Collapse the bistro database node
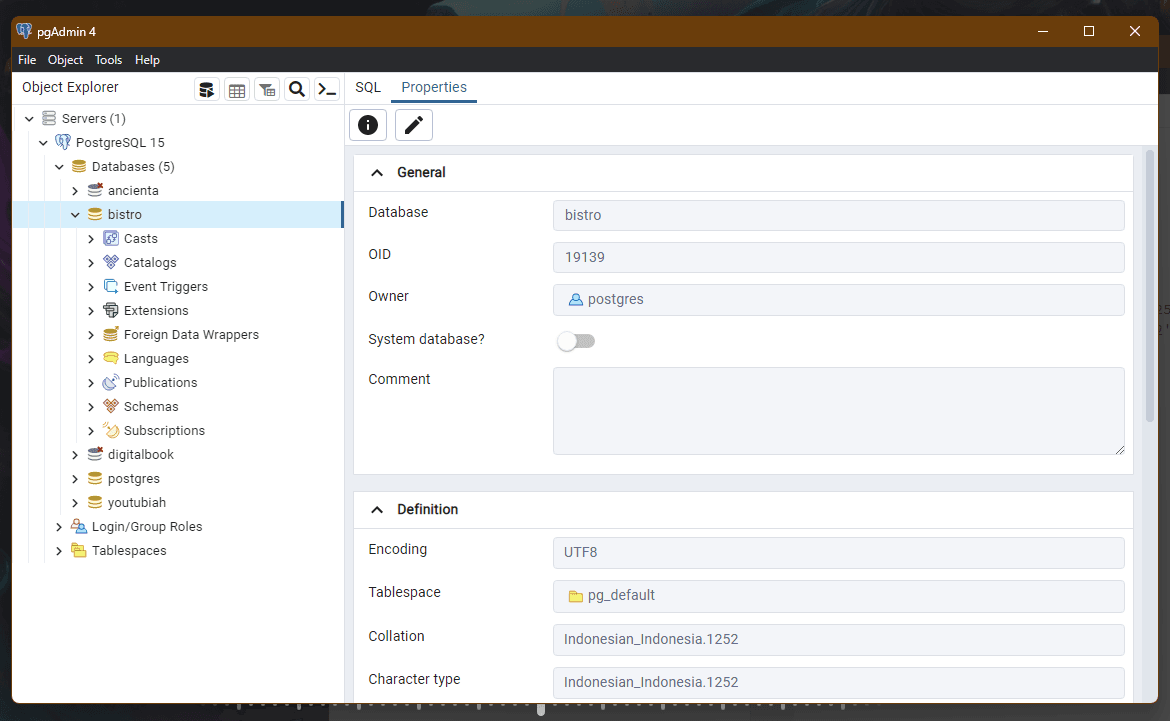The image size is (1170, 721). pos(75,215)
